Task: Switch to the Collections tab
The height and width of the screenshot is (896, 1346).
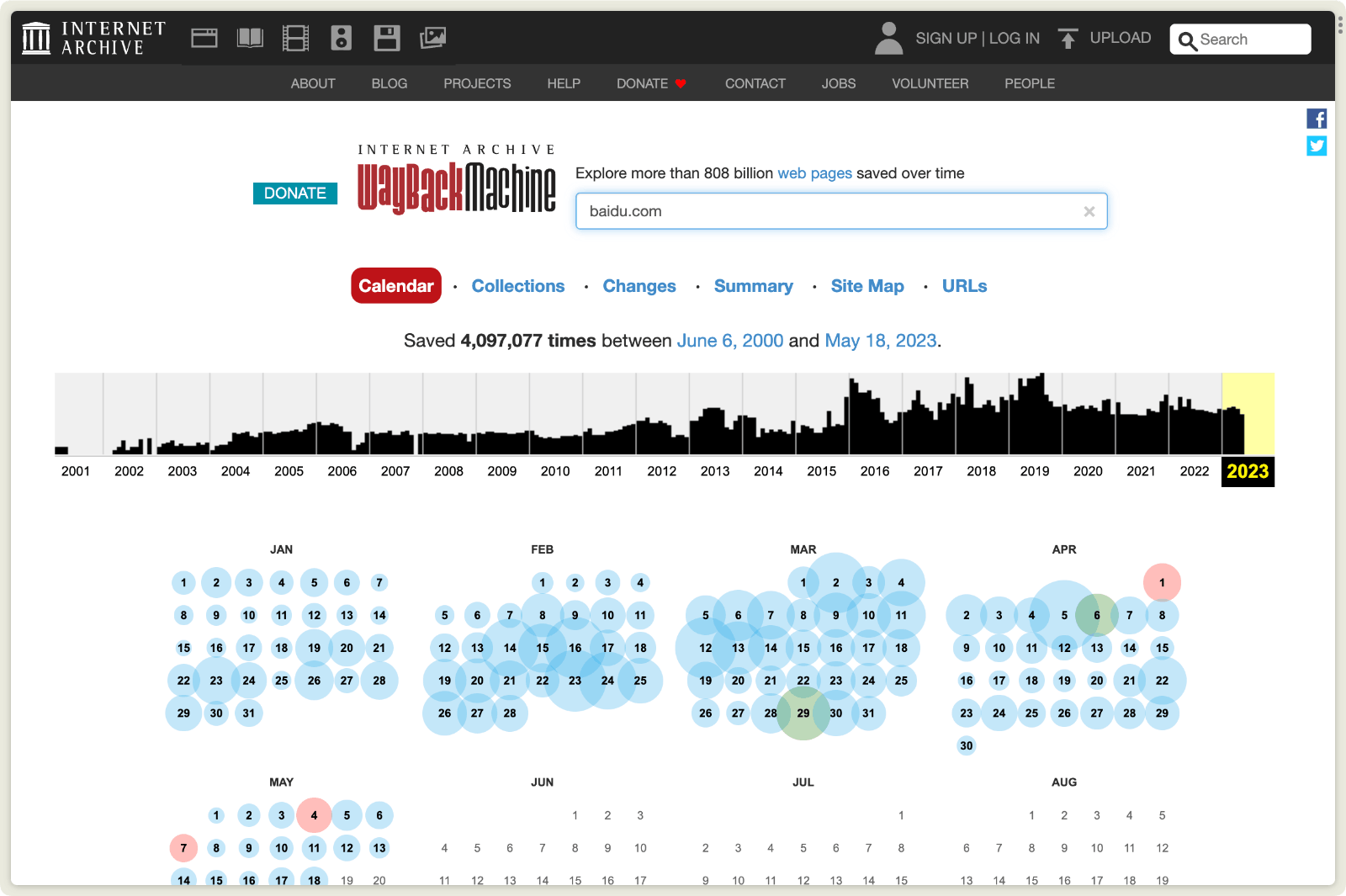Action: tap(518, 286)
